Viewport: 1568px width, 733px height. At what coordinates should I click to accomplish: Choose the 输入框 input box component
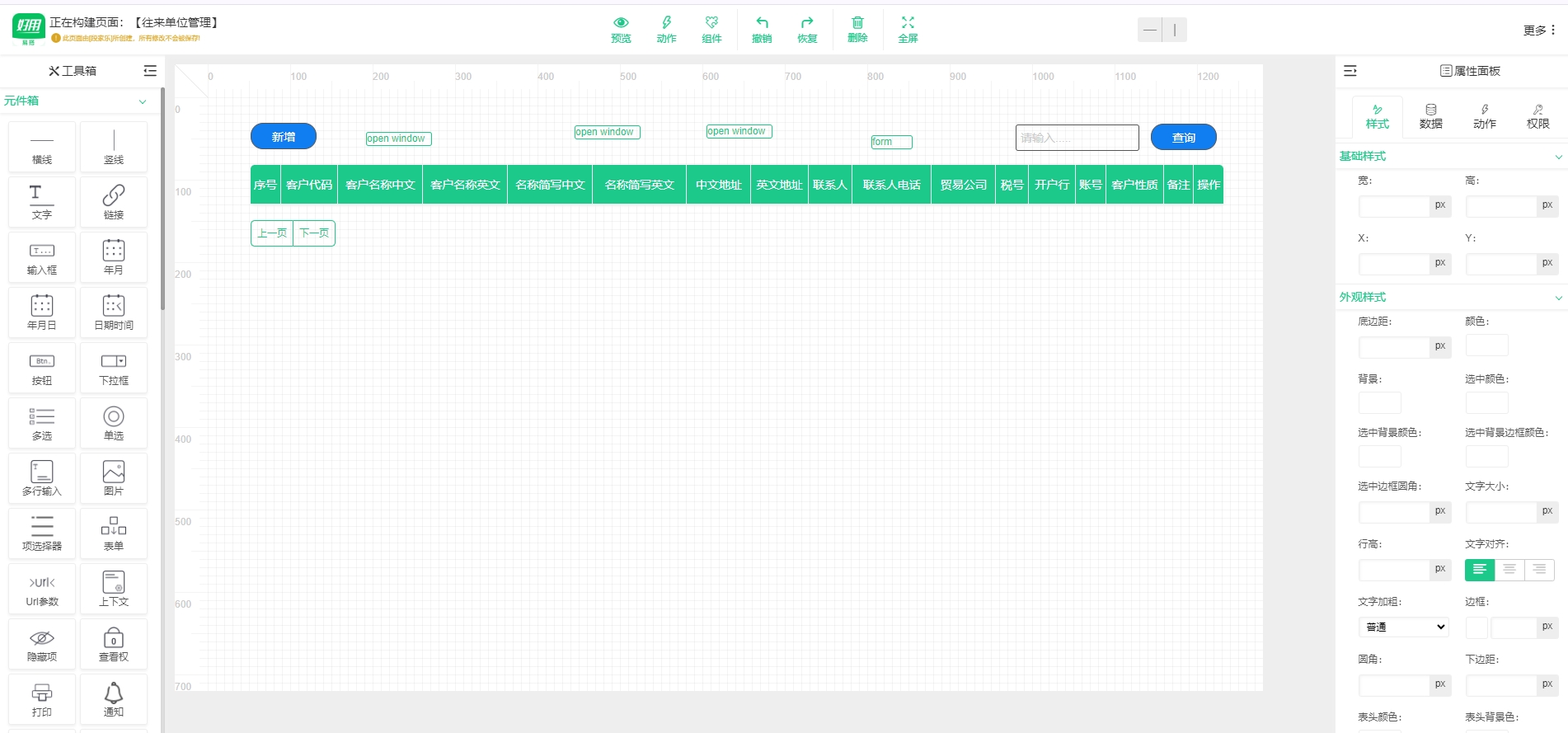42,257
